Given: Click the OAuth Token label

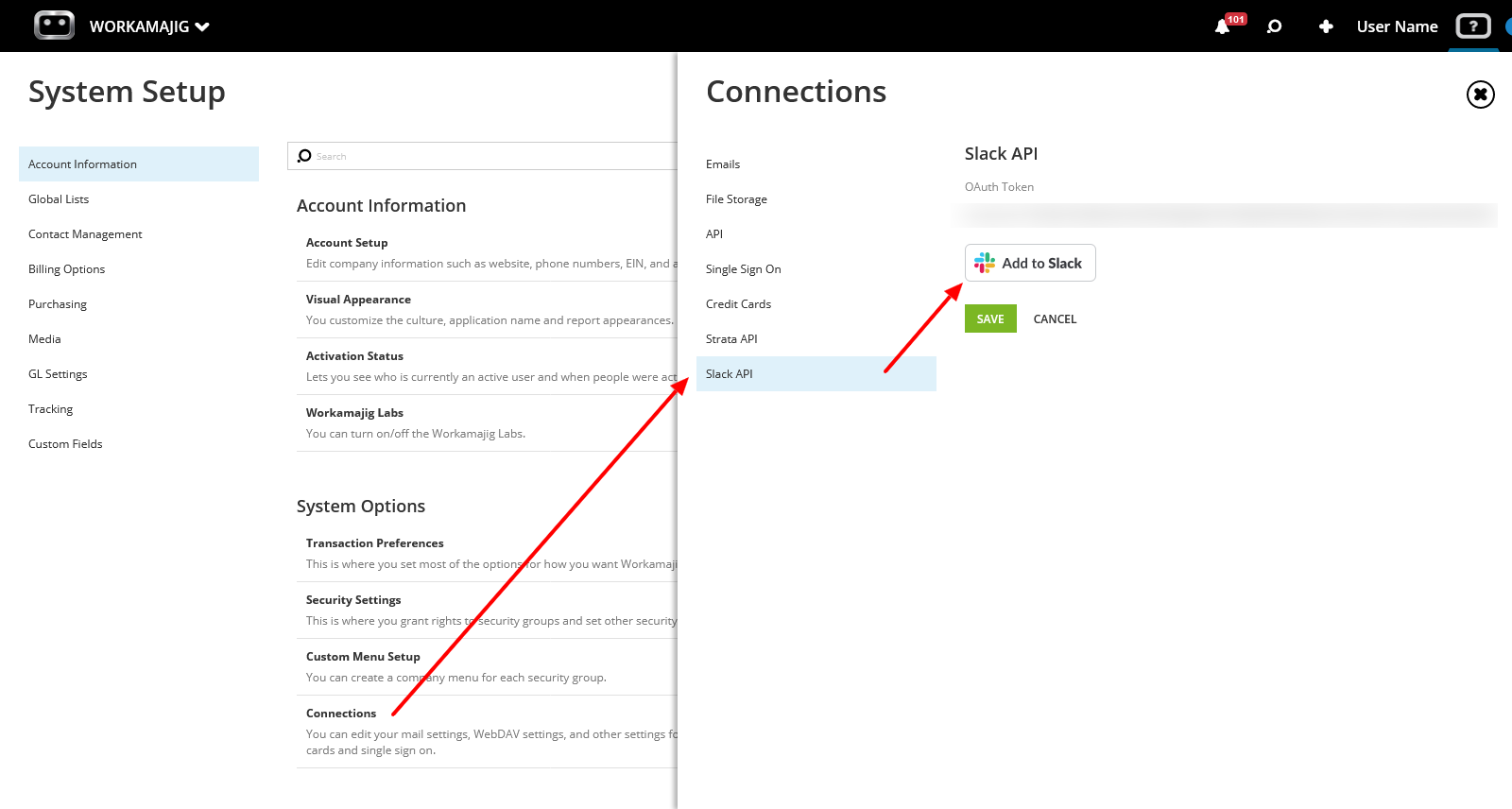Looking at the screenshot, I should click(x=999, y=187).
